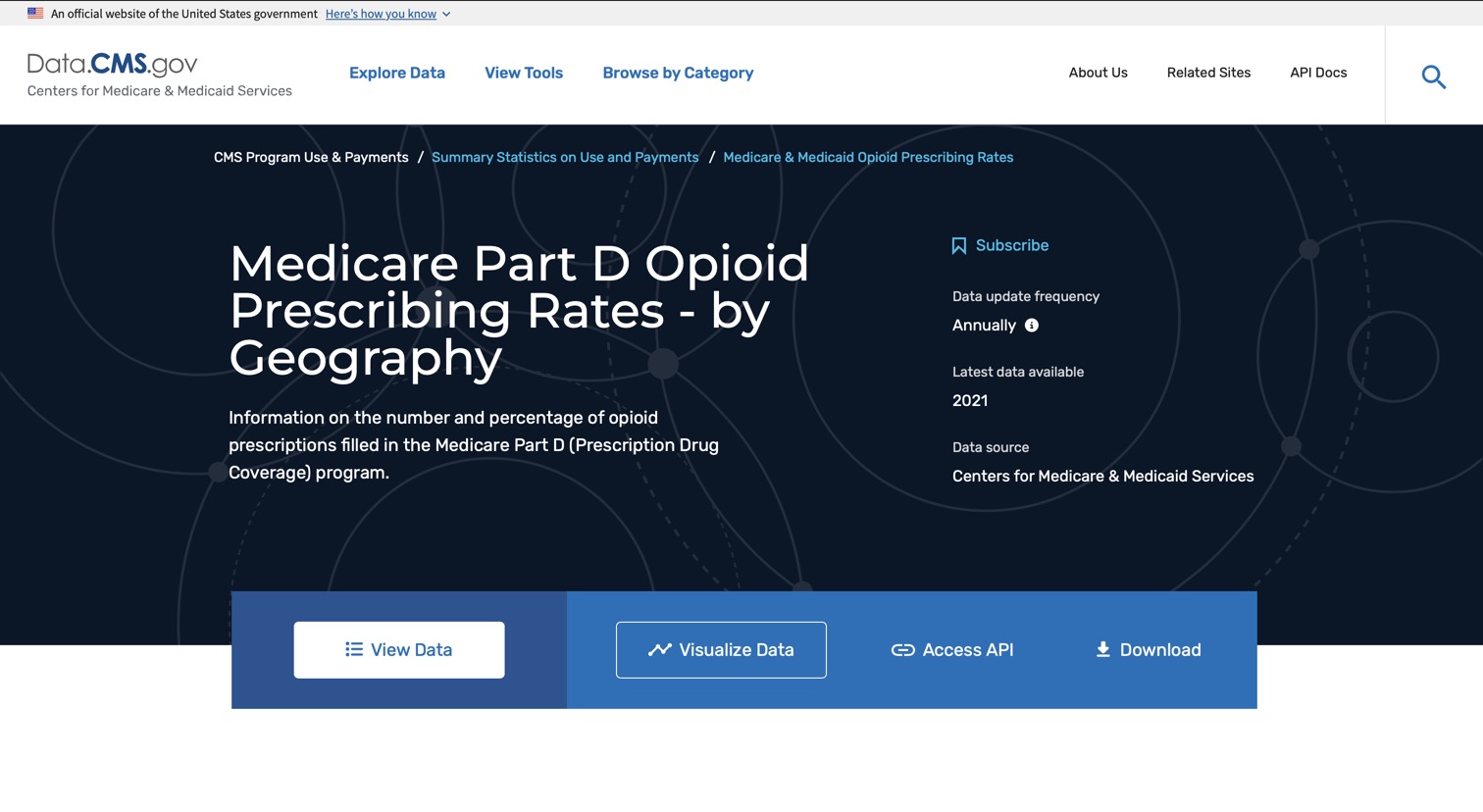Image resolution: width=1483 pixels, height=812 pixels.
Task: Click the View Data button
Action: point(399,649)
